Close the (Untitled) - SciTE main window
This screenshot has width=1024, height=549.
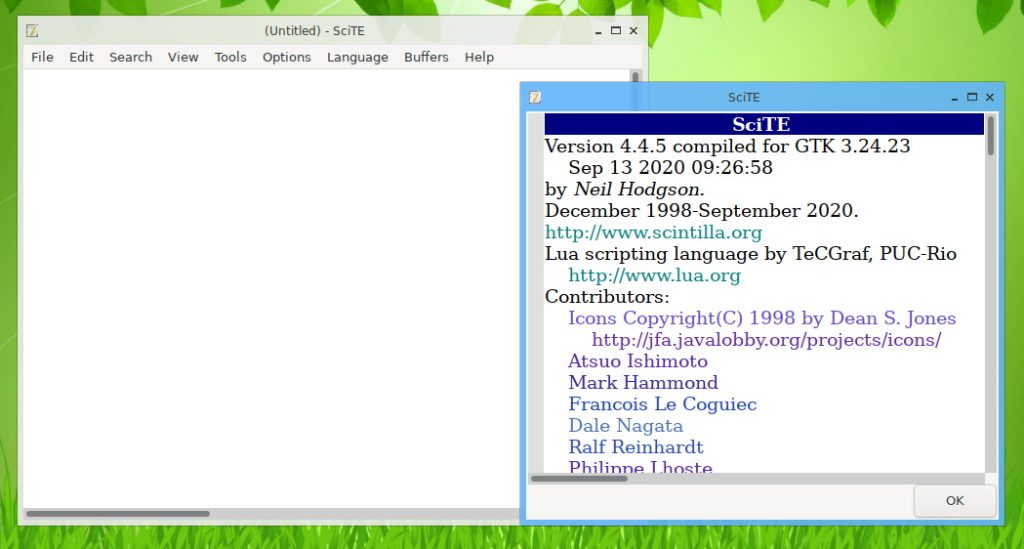click(x=633, y=31)
